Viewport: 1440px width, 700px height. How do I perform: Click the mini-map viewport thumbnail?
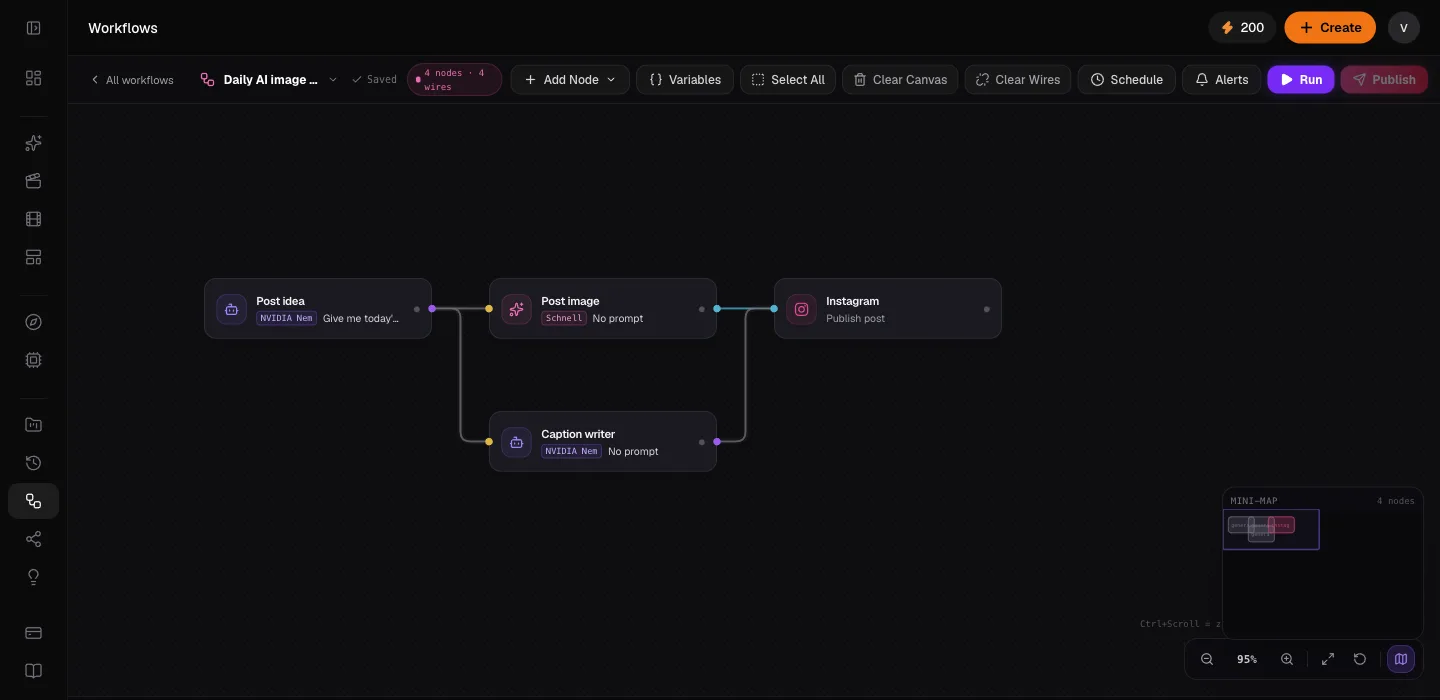[1271, 529]
